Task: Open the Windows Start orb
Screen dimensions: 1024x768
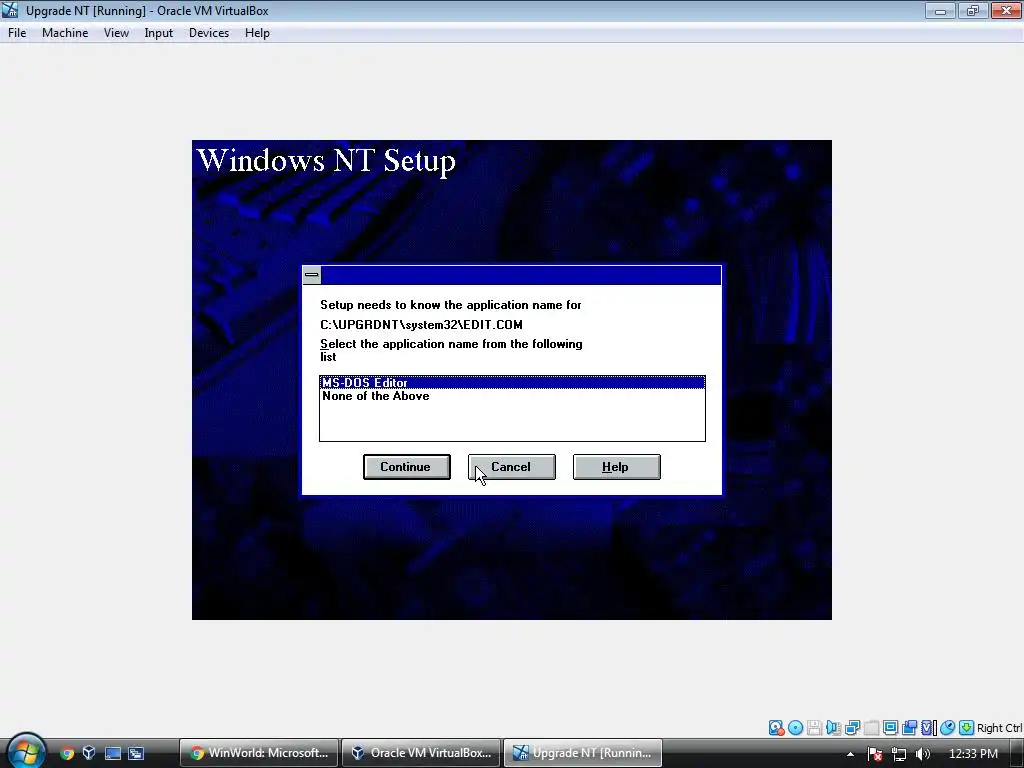Action: pos(26,751)
